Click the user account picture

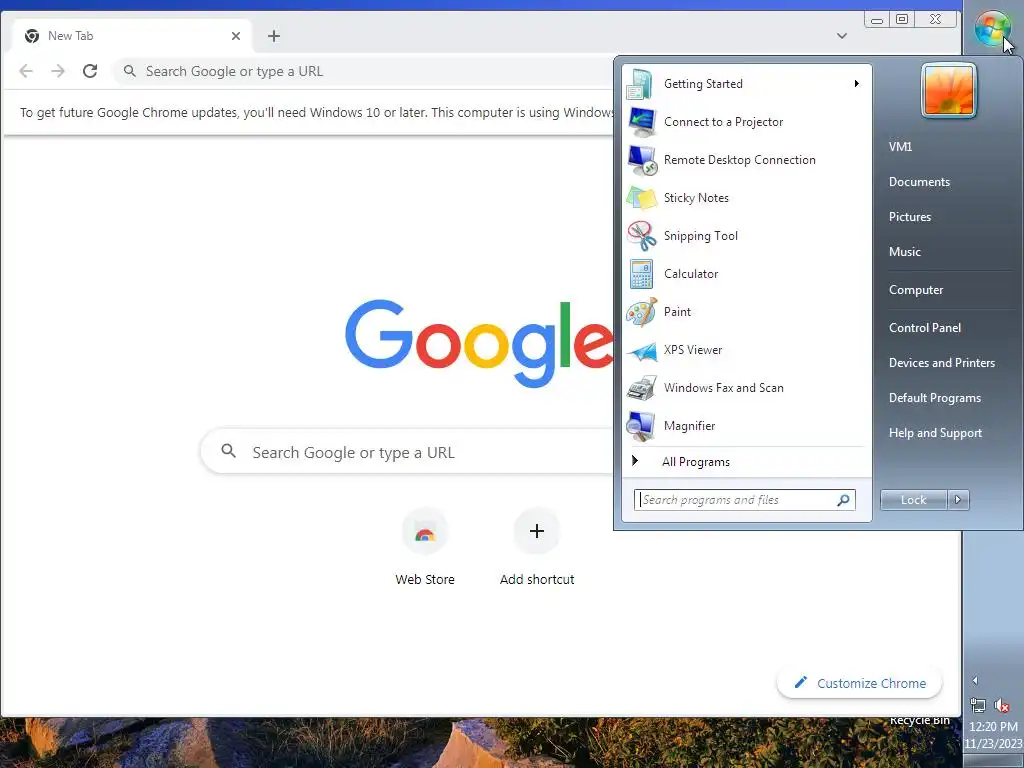[949, 90]
